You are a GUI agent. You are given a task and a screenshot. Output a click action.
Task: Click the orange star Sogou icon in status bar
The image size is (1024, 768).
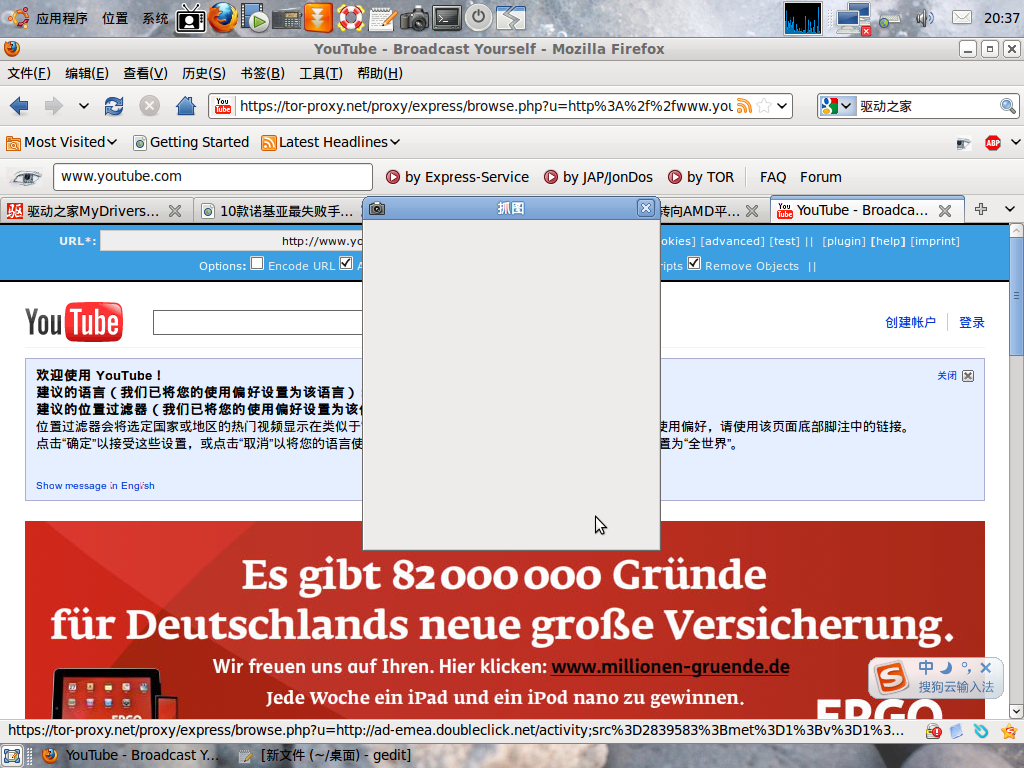click(x=1008, y=731)
